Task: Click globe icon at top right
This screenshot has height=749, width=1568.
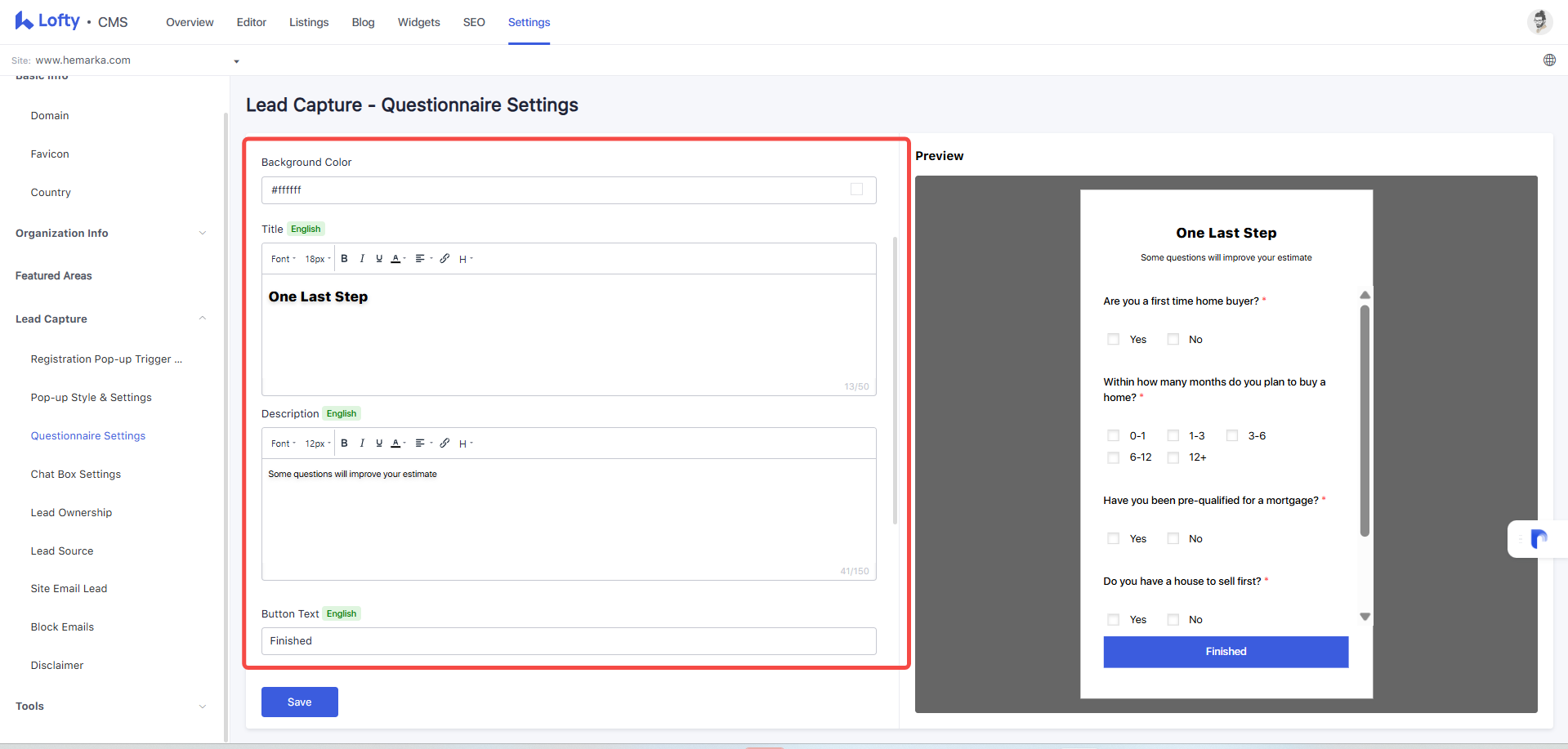Action: point(1549,60)
